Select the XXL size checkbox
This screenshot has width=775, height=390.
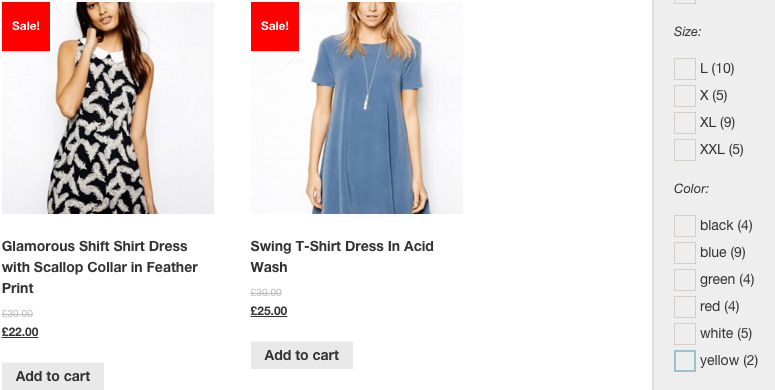685,150
